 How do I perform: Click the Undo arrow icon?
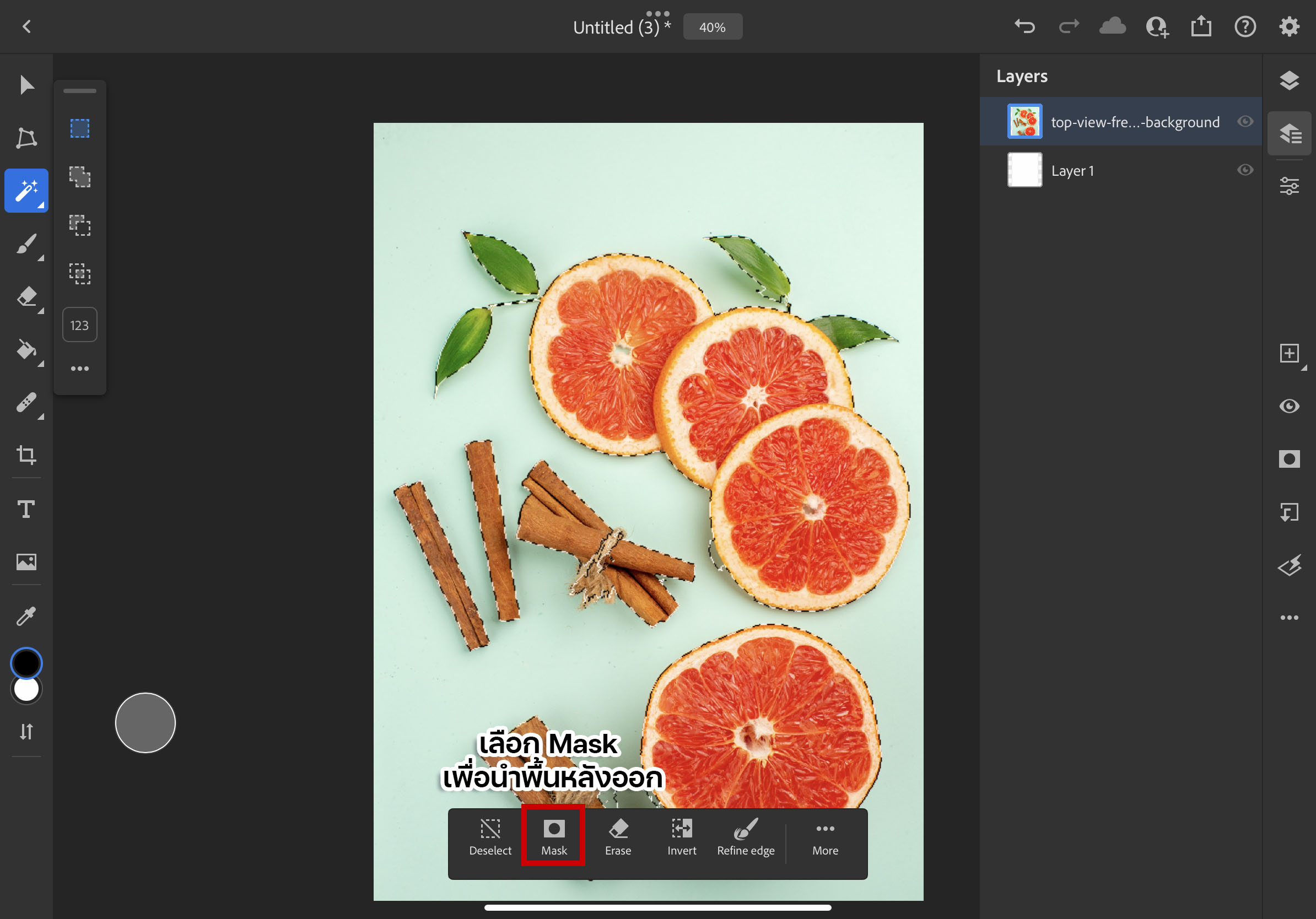(x=1024, y=26)
